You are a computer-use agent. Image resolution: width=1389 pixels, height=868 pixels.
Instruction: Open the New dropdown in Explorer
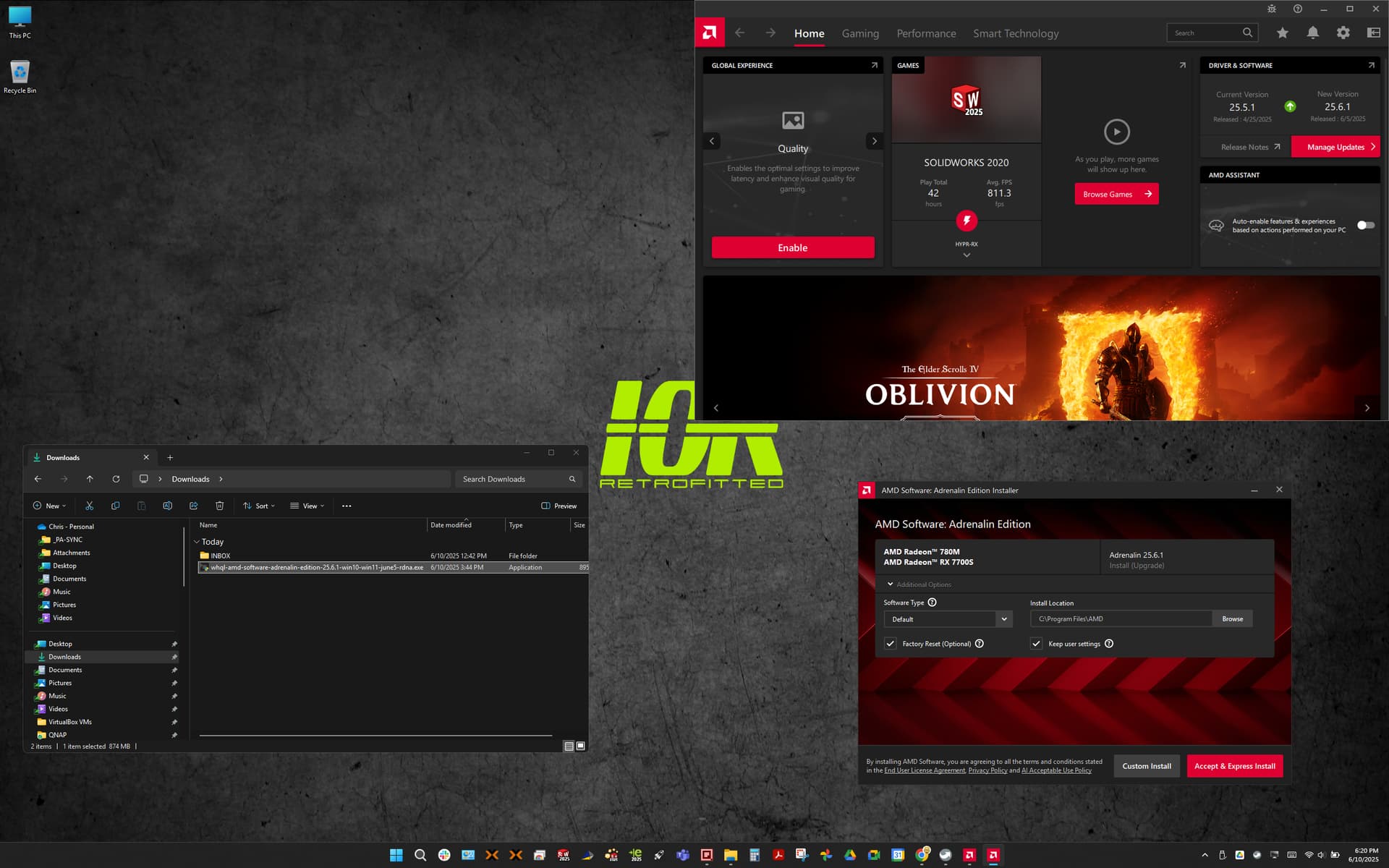(x=49, y=506)
